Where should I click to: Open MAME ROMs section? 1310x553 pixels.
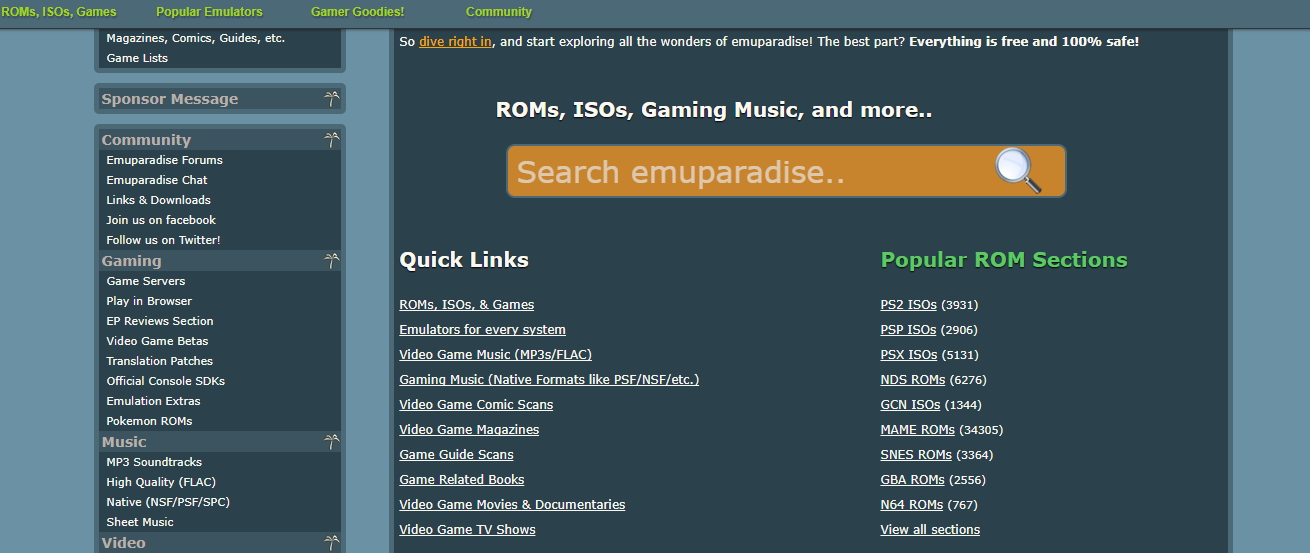click(917, 430)
